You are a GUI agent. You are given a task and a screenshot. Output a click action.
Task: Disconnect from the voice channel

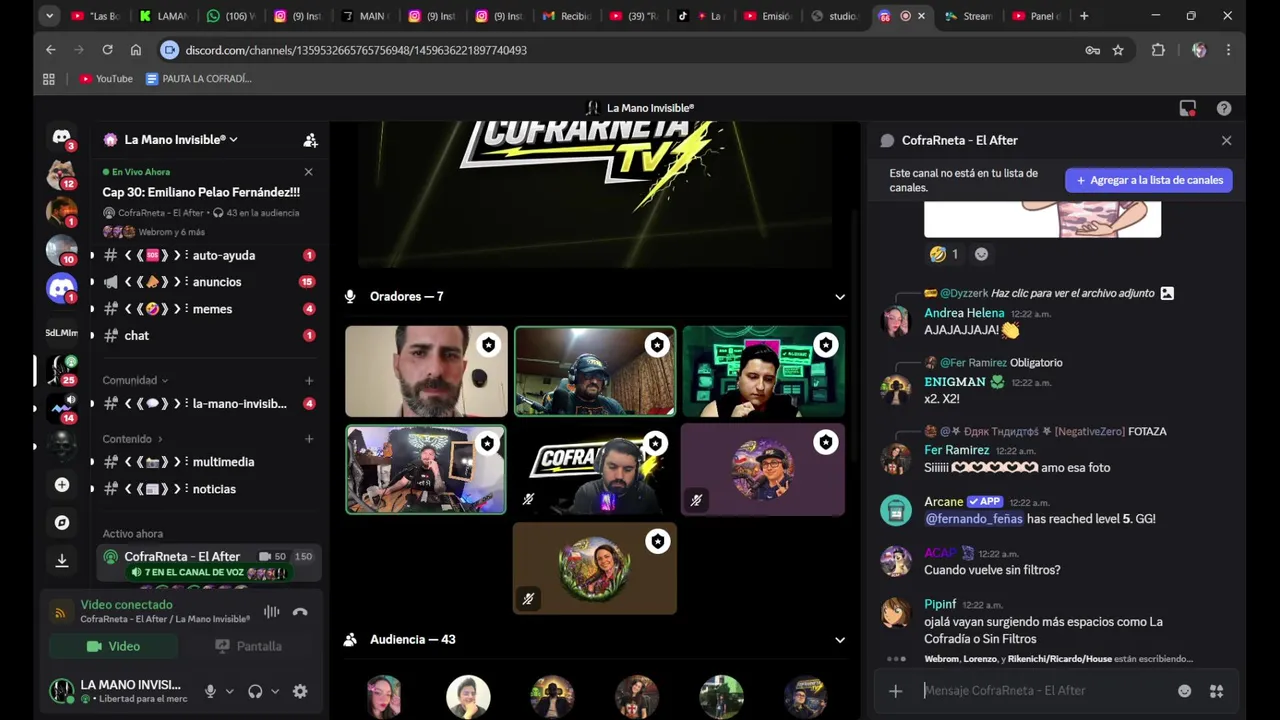pyautogui.click(x=300, y=612)
